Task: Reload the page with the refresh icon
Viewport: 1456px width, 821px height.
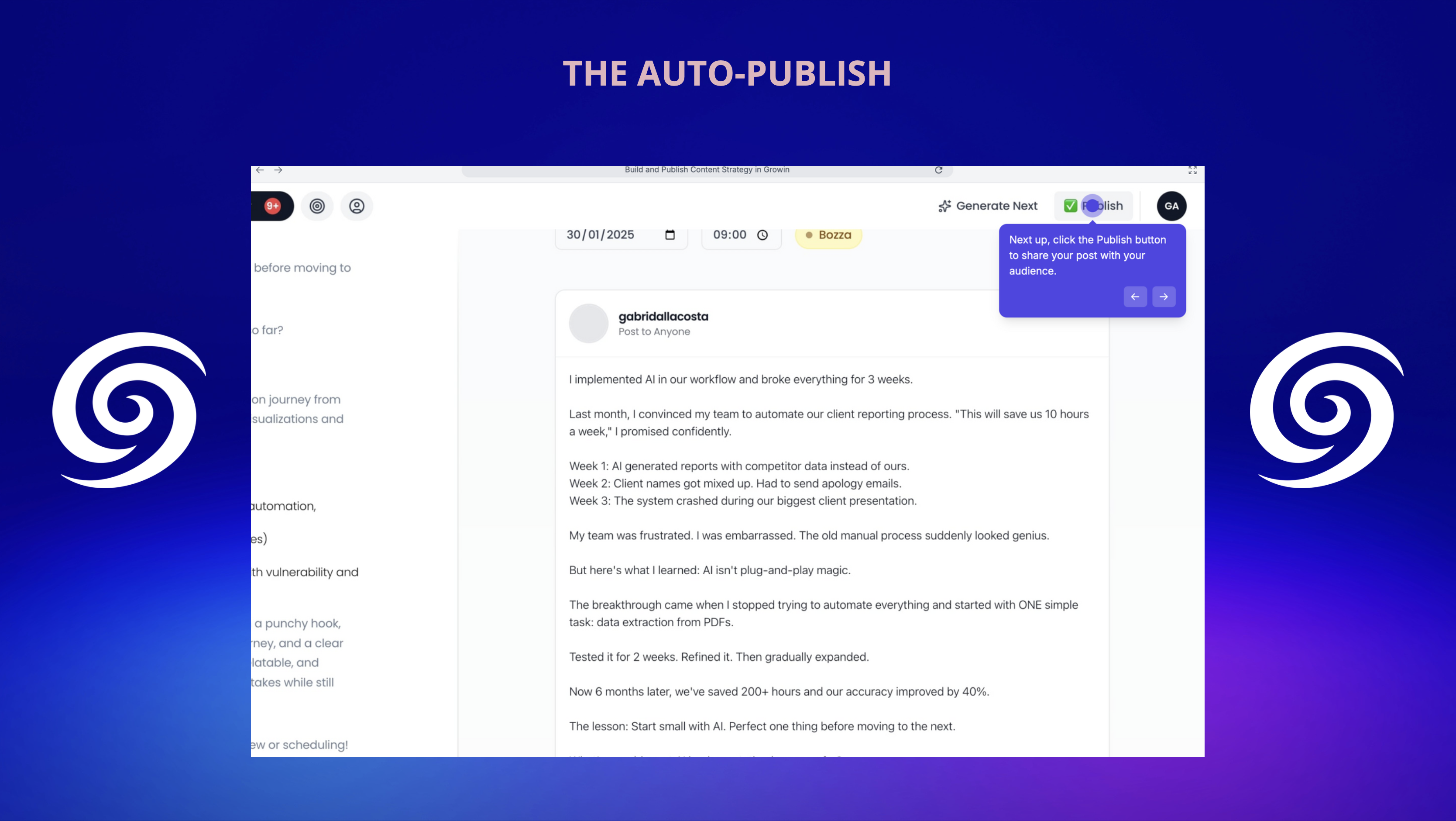Action: (938, 169)
